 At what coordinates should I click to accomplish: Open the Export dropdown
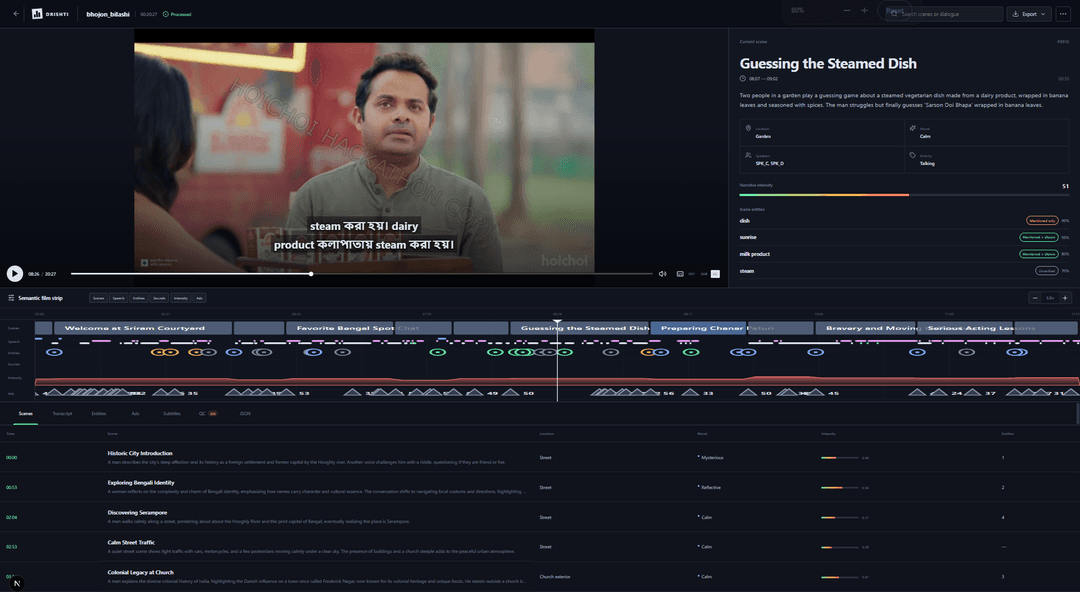click(1029, 14)
